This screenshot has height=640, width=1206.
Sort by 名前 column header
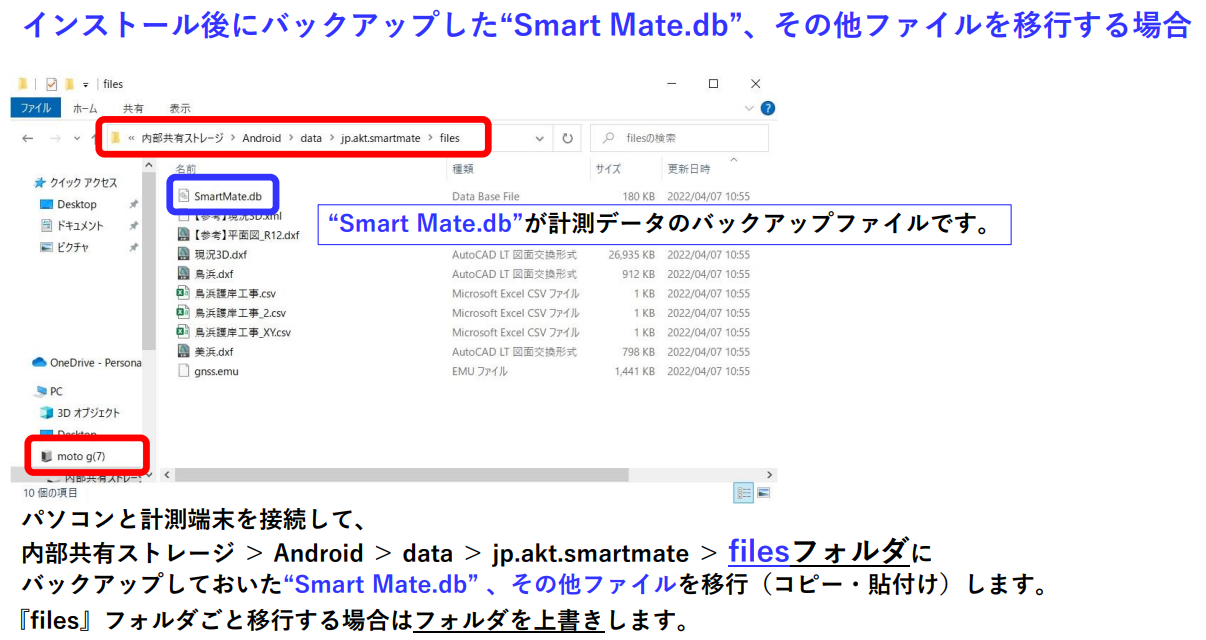[186, 169]
